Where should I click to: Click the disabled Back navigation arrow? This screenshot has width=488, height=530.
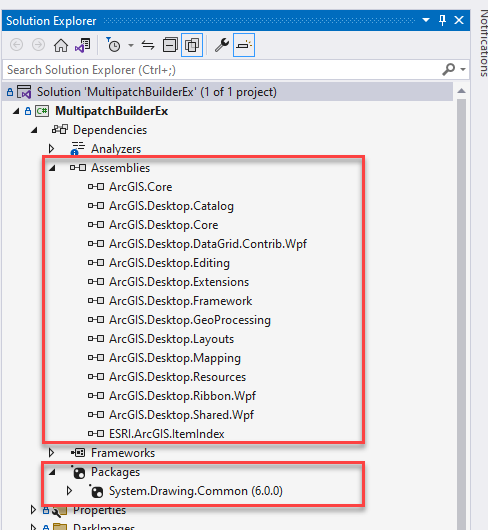pos(17,45)
